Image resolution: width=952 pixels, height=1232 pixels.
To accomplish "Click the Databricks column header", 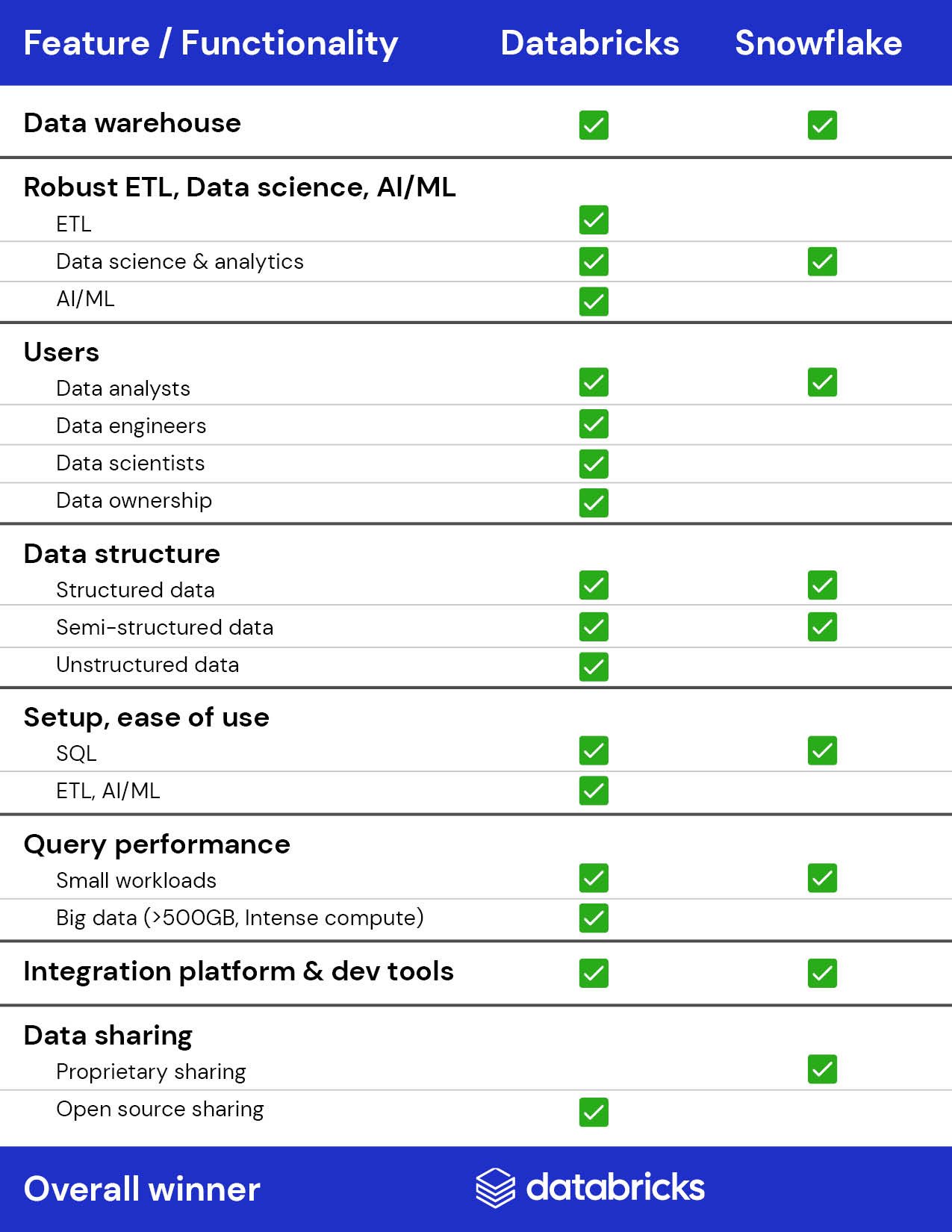I will [590, 43].
